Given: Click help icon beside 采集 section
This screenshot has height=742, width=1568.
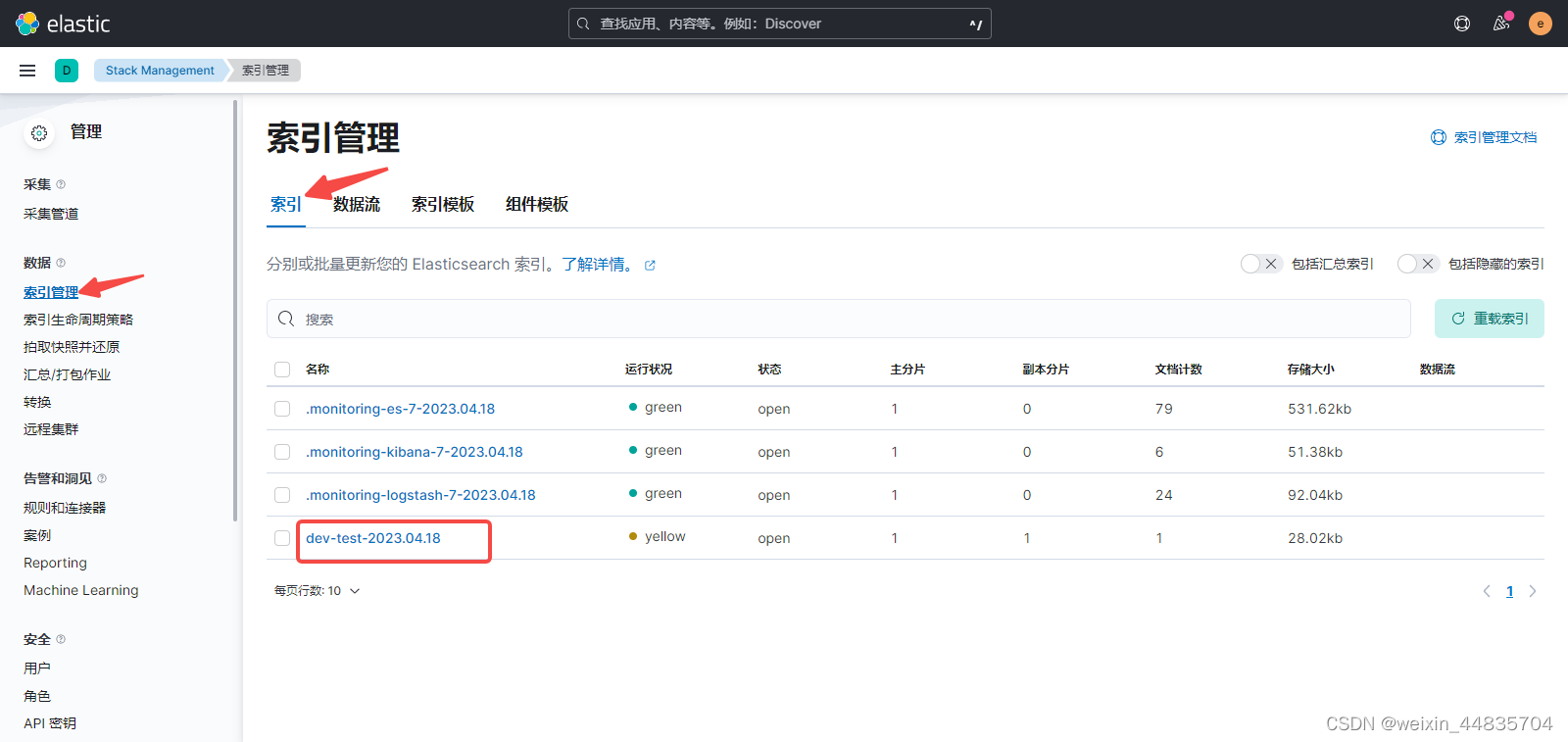Looking at the screenshot, I should 61,184.
